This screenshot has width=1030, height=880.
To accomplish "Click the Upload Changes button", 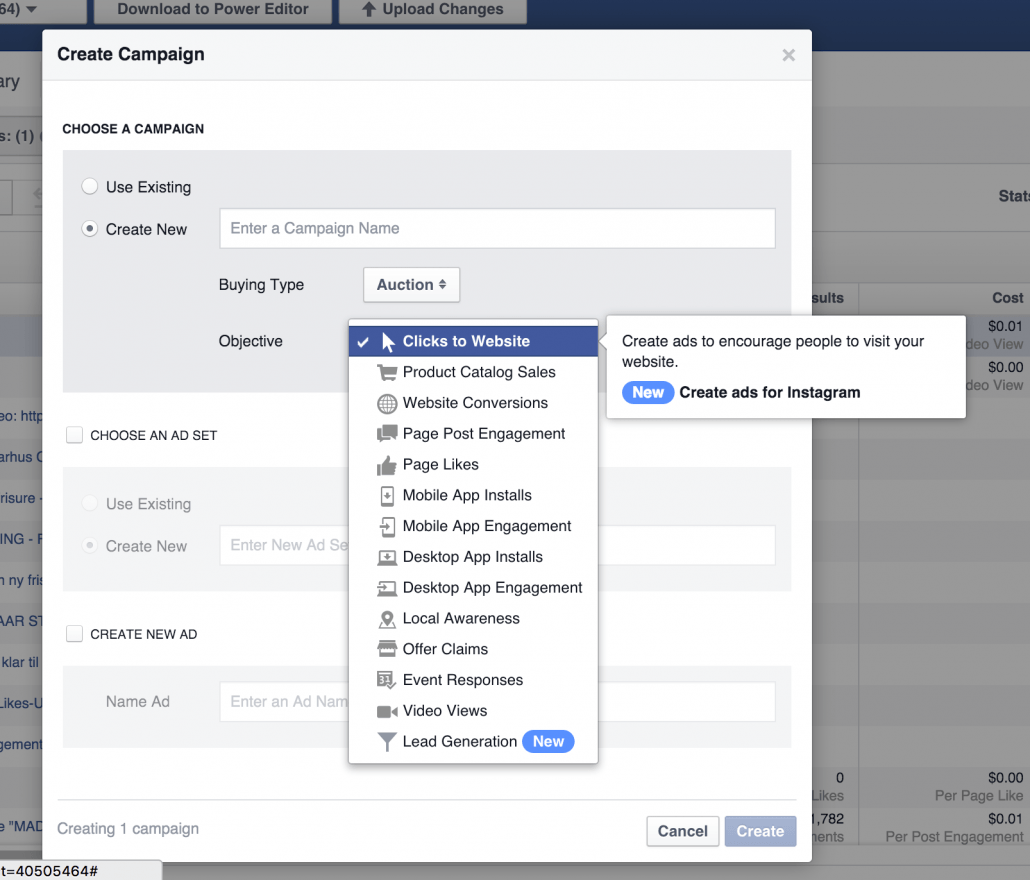I will pos(432,10).
